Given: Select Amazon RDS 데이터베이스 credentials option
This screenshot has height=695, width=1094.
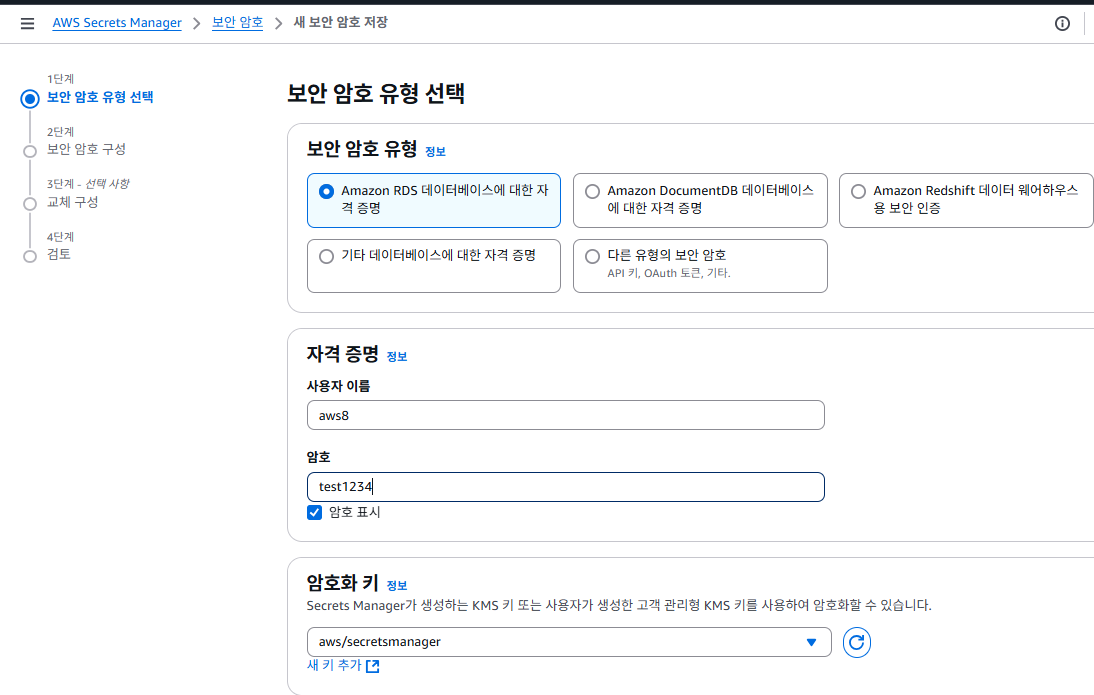Looking at the screenshot, I should (434, 200).
